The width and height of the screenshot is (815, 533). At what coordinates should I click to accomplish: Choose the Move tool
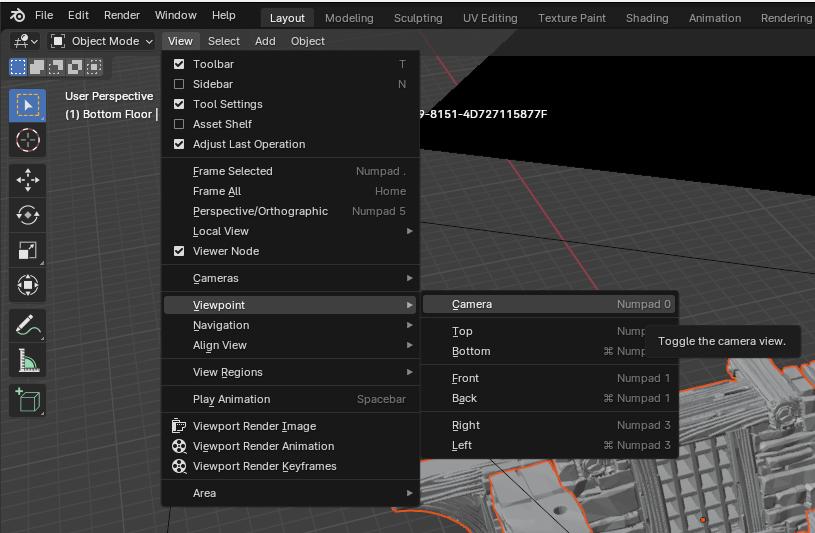pyautogui.click(x=27, y=180)
